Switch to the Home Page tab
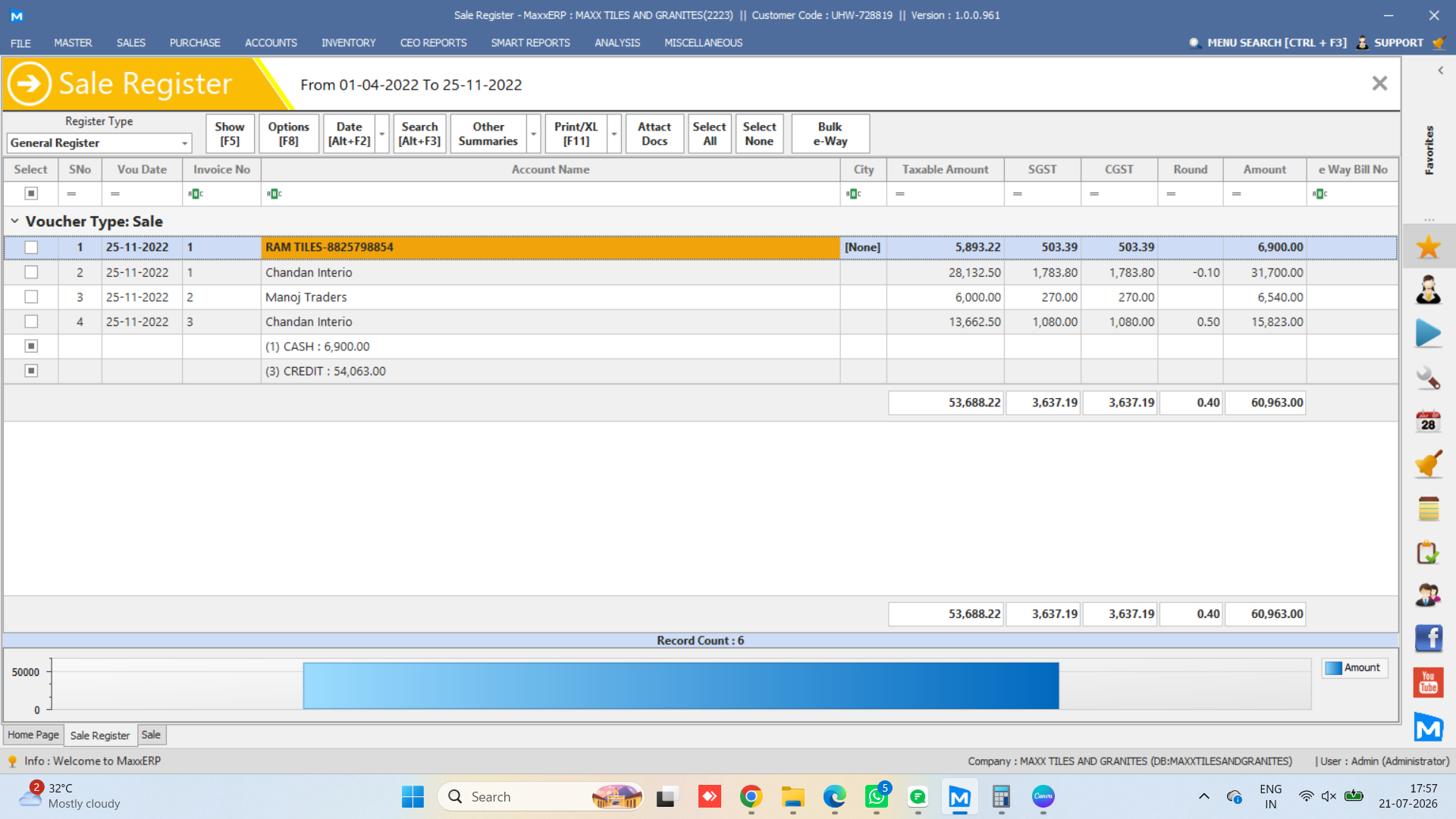The height and width of the screenshot is (819, 1456). click(x=33, y=735)
